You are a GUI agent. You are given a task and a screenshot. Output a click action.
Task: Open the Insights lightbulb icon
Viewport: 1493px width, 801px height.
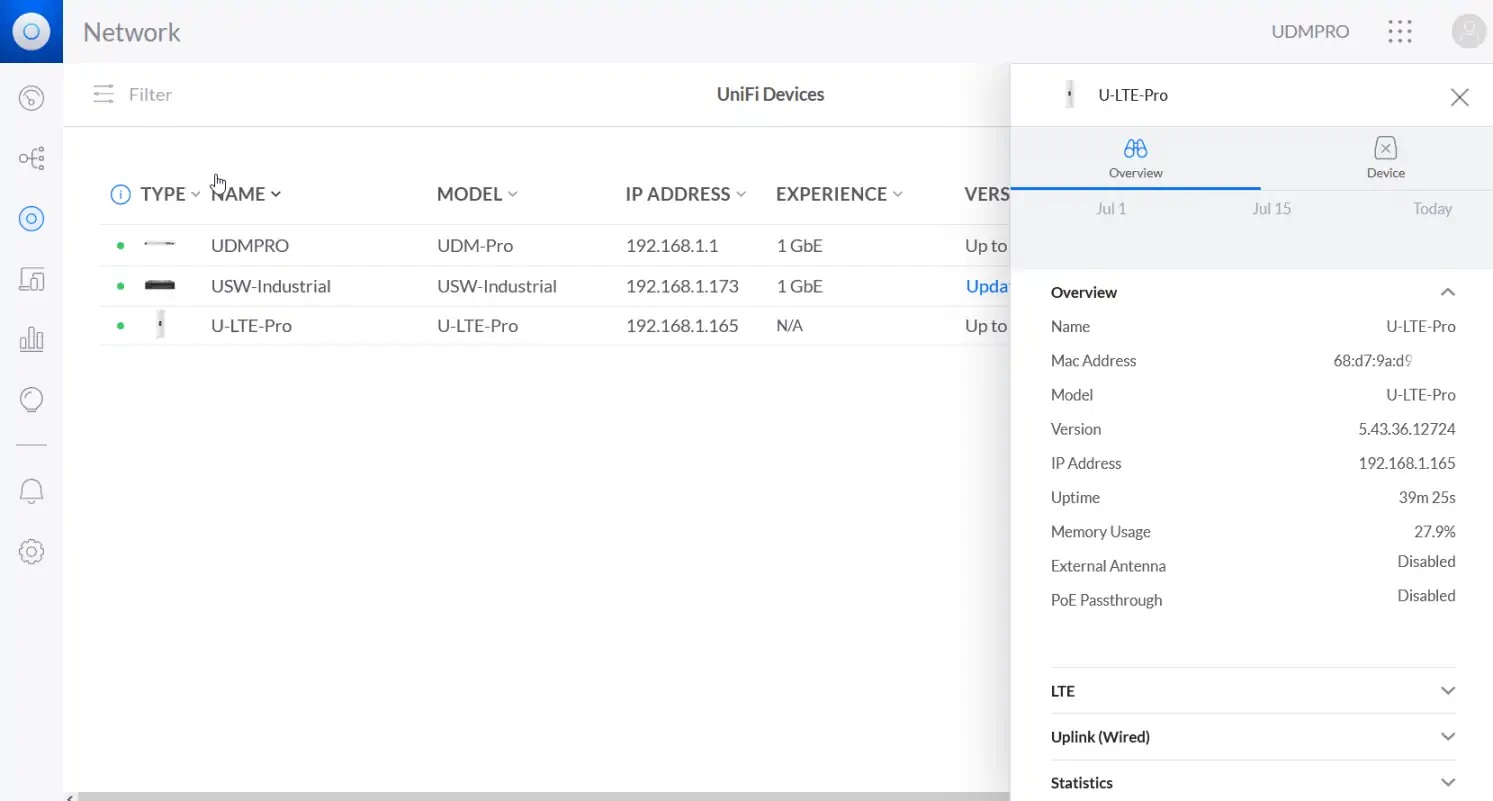click(x=31, y=401)
